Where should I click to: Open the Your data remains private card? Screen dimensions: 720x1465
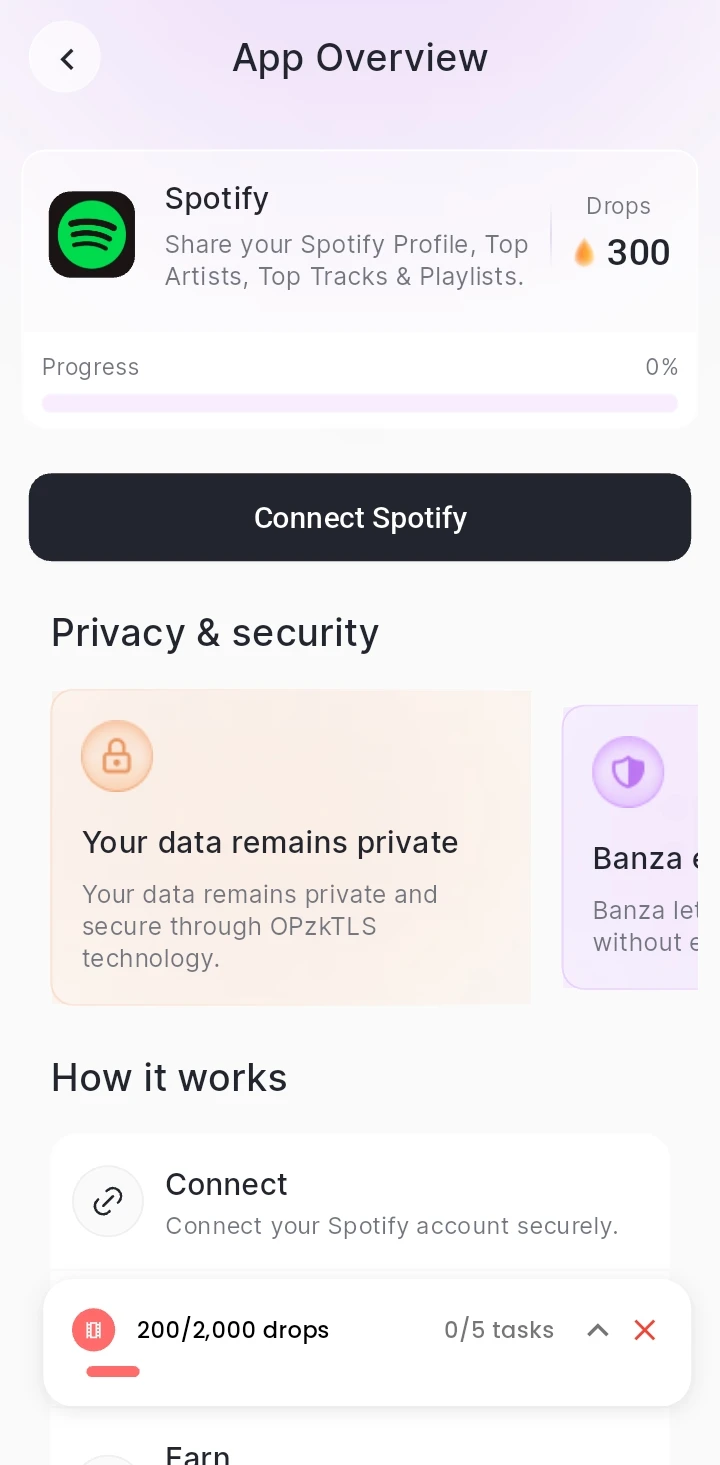point(290,845)
